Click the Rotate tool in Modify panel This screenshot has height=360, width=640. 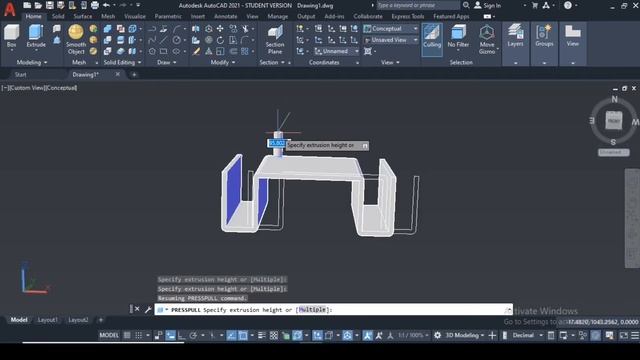pos(220,40)
